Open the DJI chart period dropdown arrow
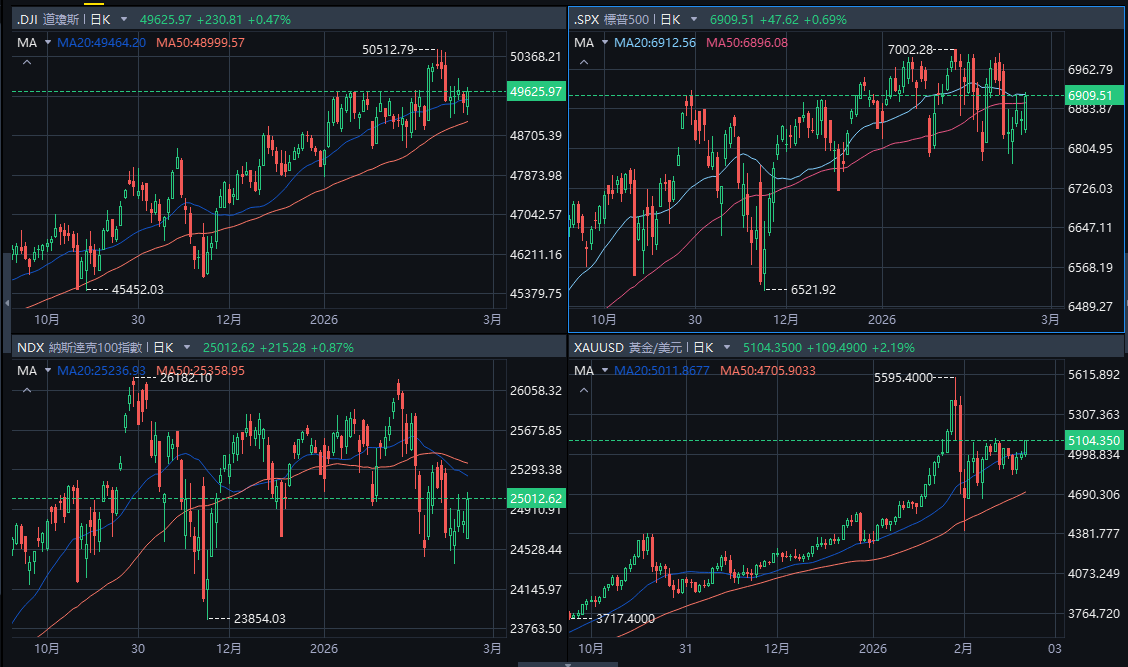 (123, 19)
